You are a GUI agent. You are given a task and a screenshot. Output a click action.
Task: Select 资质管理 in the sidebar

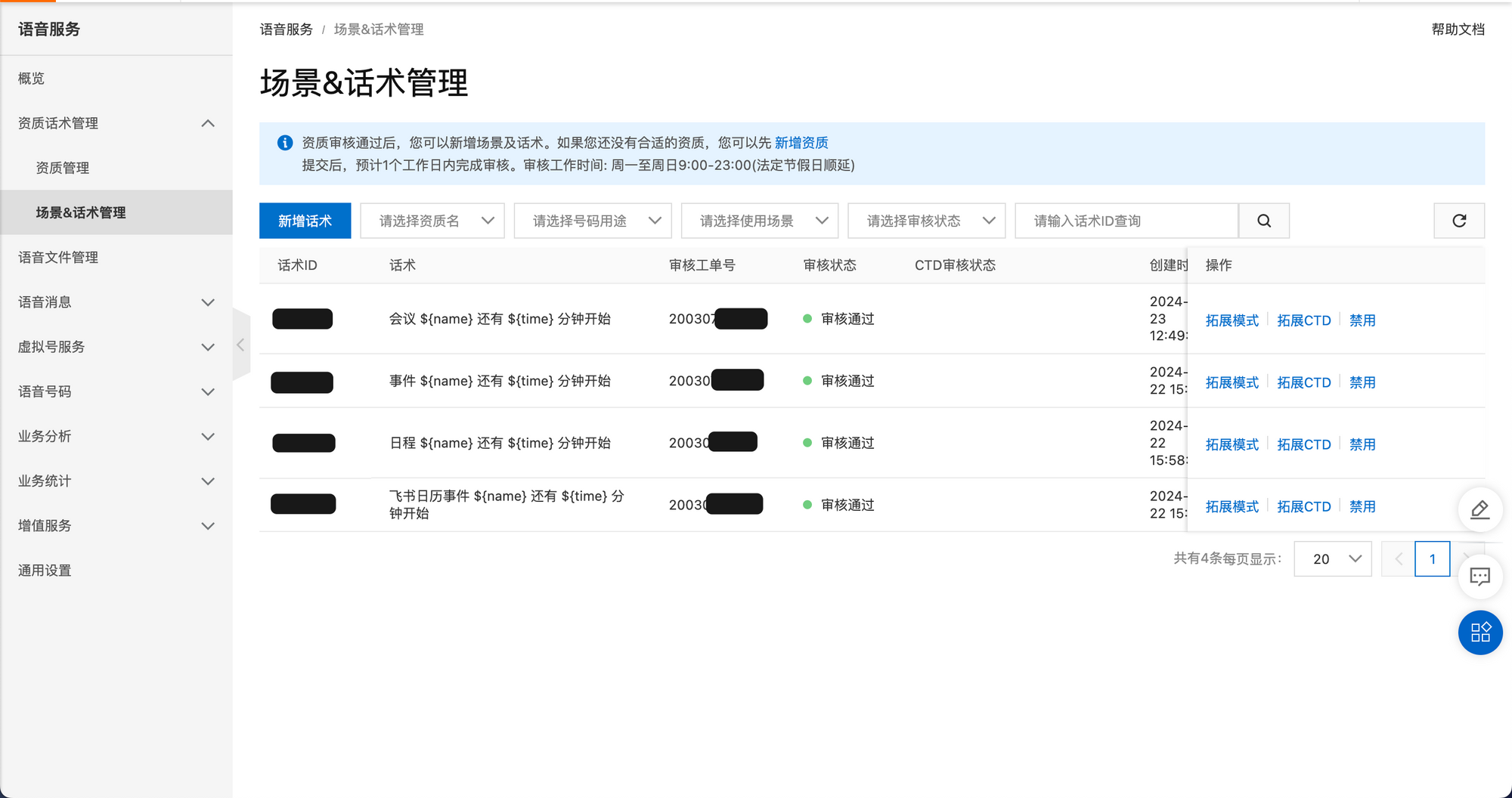click(x=63, y=168)
